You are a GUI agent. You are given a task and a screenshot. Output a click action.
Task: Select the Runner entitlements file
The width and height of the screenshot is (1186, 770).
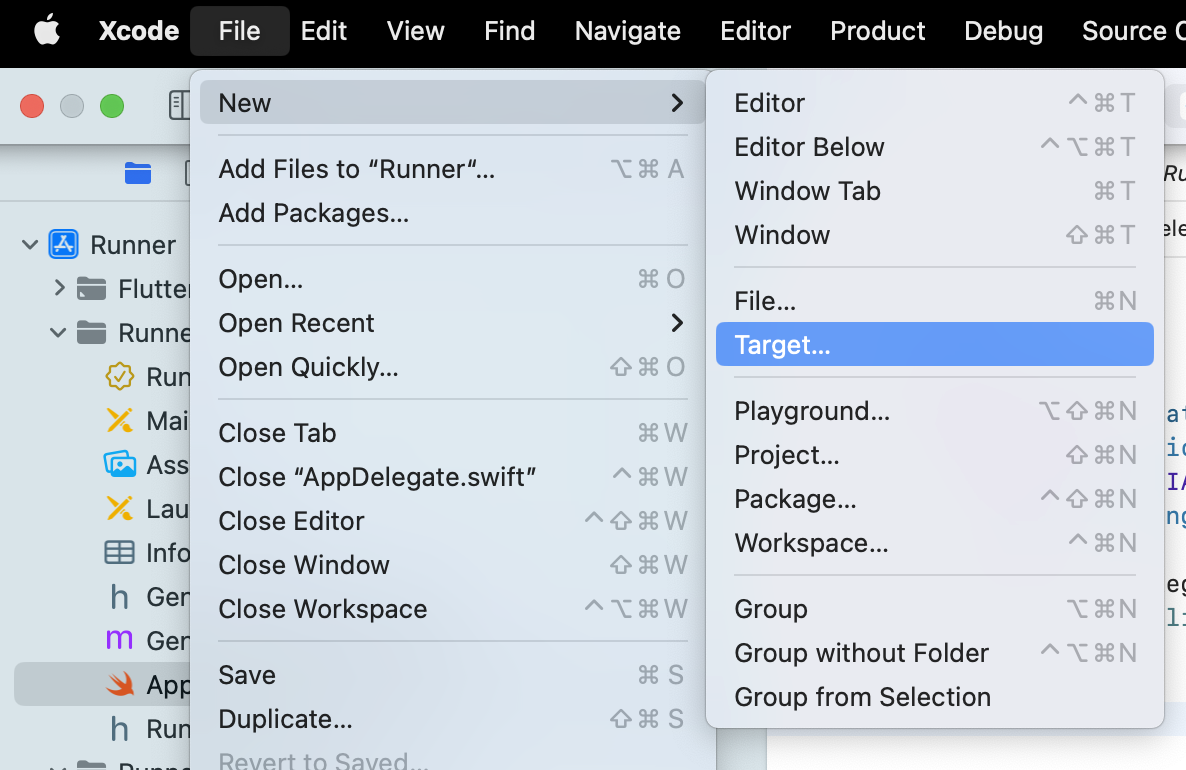tap(122, 376)
